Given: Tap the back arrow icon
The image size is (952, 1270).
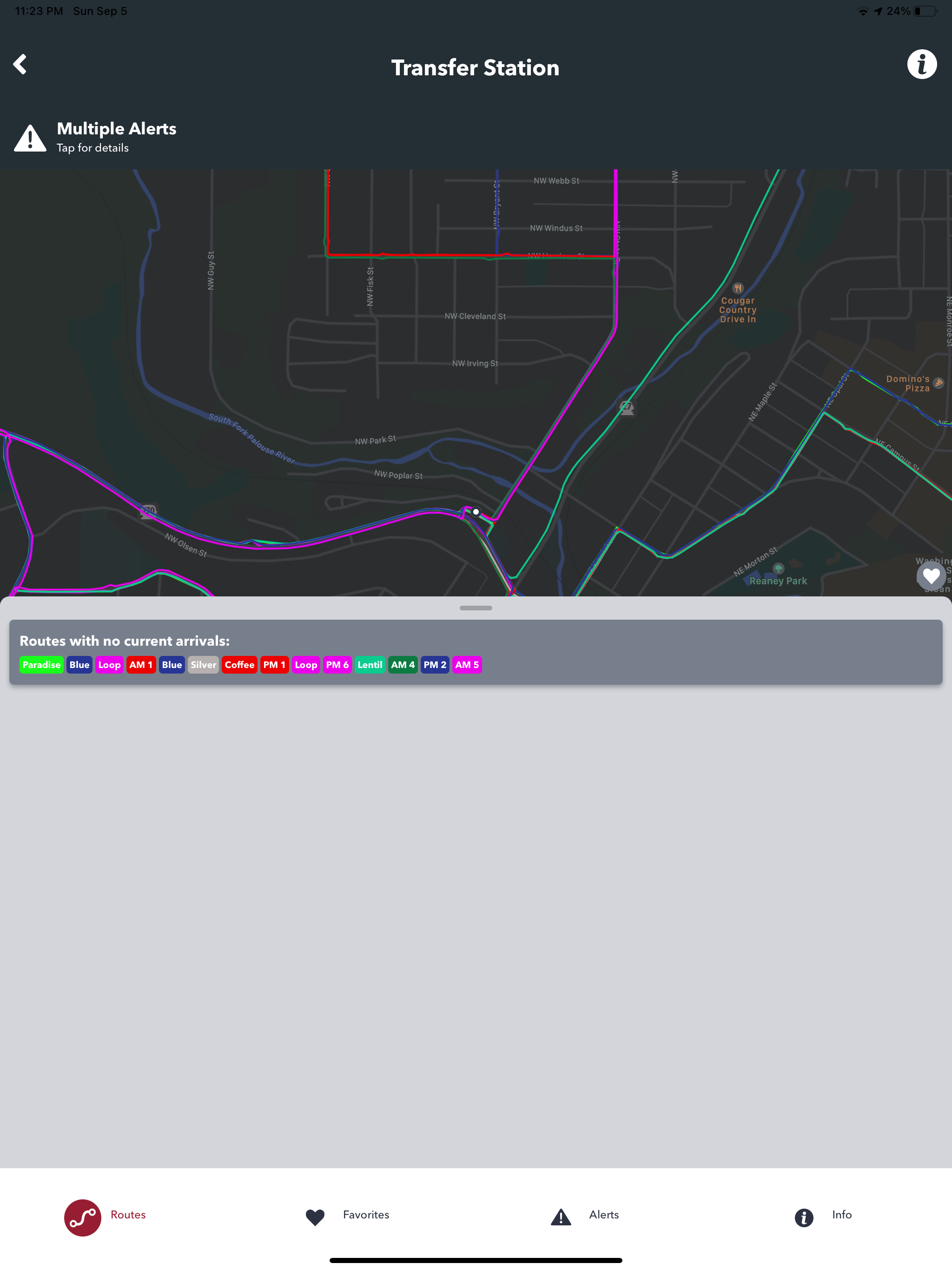Looking at the screenshot, I should [x=20, y=64].
